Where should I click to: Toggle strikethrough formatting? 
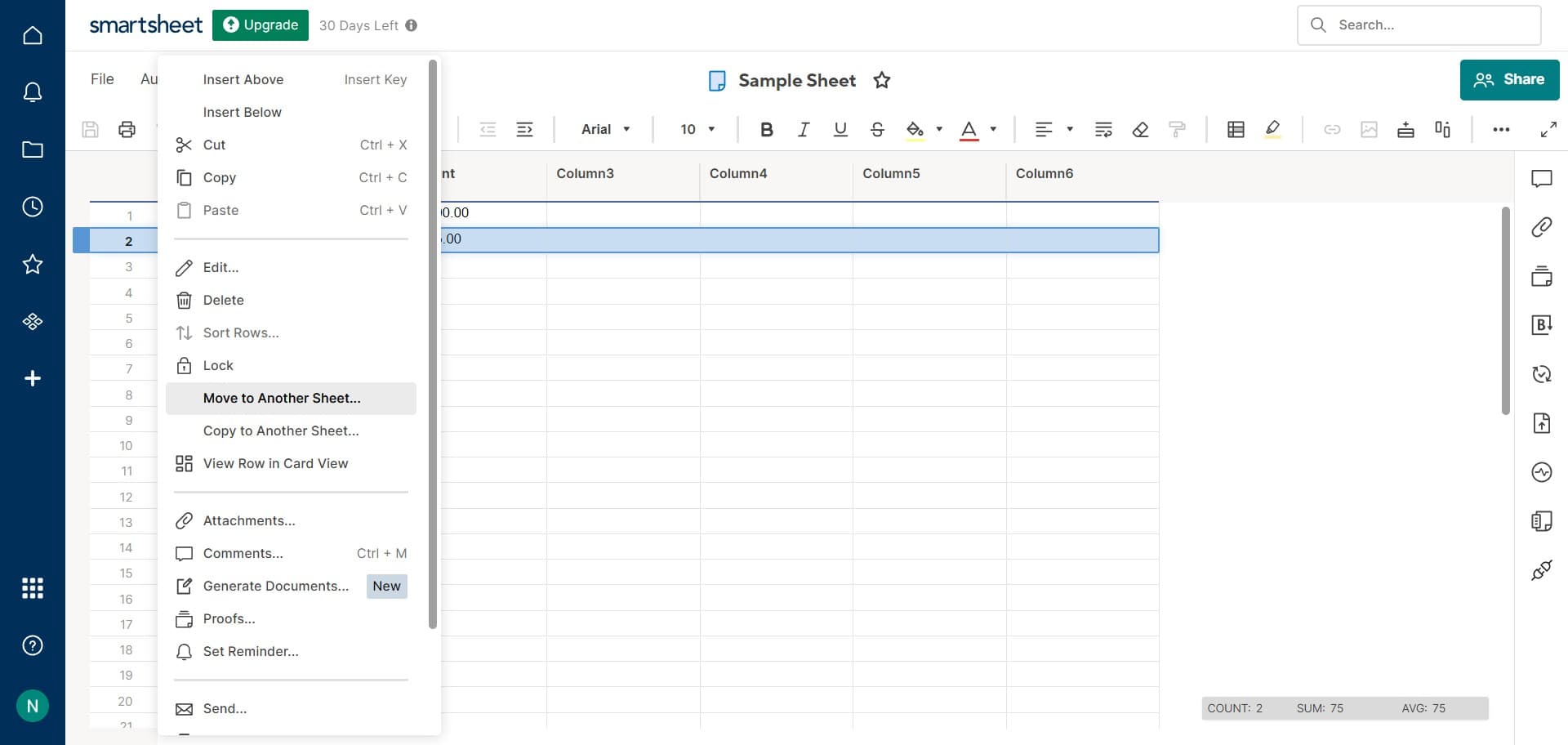coord(877,129)
